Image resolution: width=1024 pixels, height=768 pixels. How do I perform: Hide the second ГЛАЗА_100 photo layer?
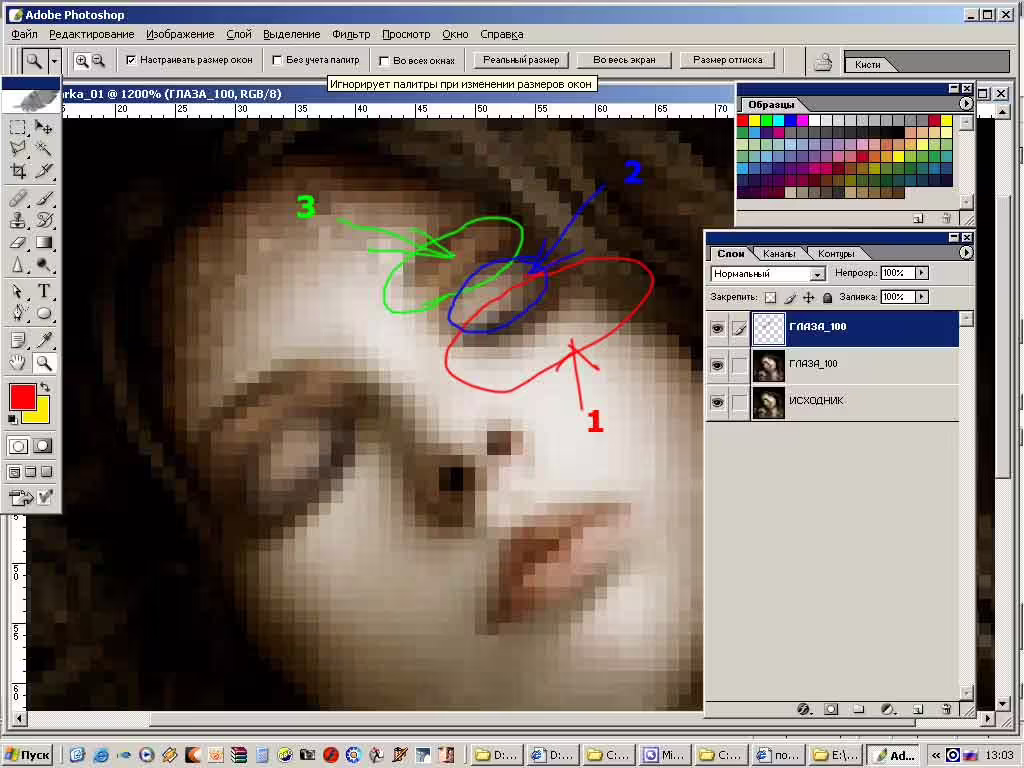tap(717, 365)
